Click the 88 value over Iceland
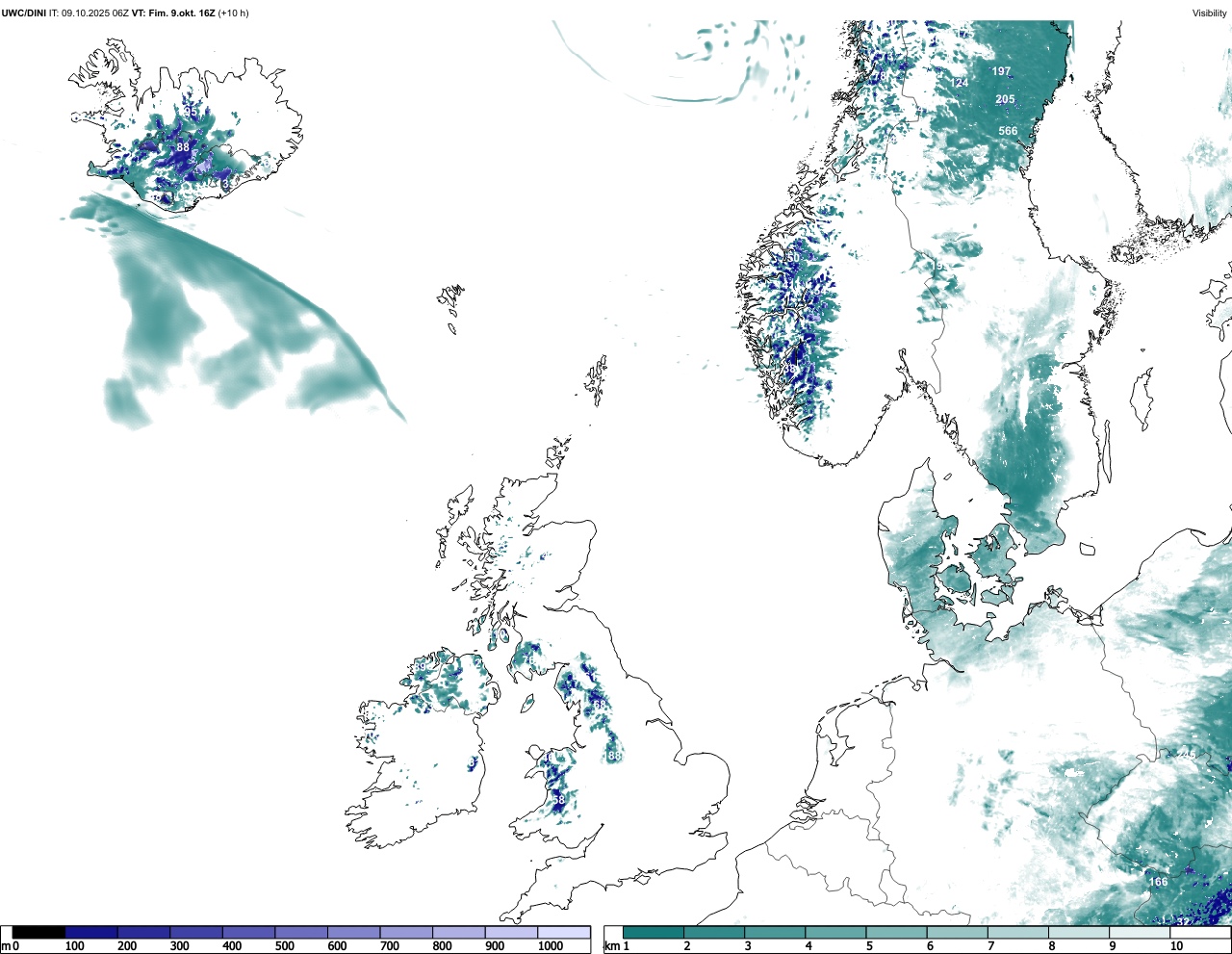The image size is (1232, 954). point(183,147)
